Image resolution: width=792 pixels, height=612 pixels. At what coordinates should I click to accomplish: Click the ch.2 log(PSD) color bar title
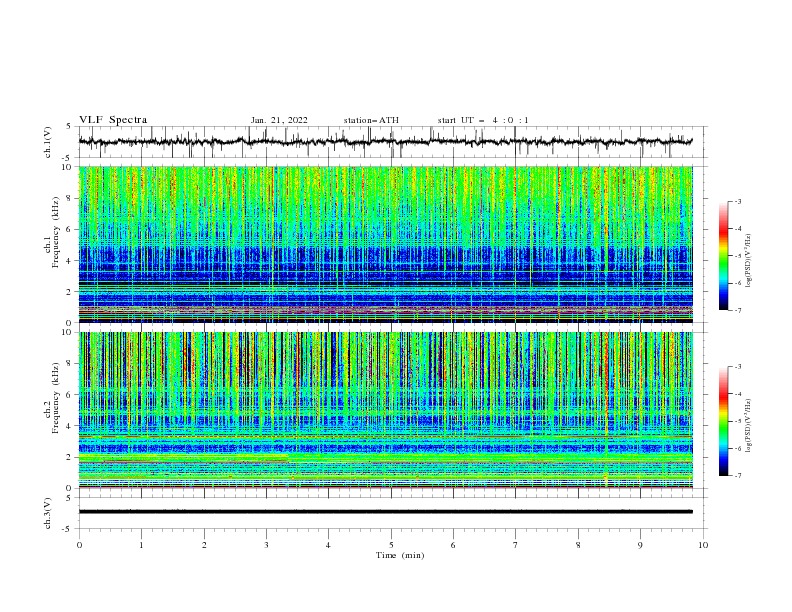(x=749, y=425)
